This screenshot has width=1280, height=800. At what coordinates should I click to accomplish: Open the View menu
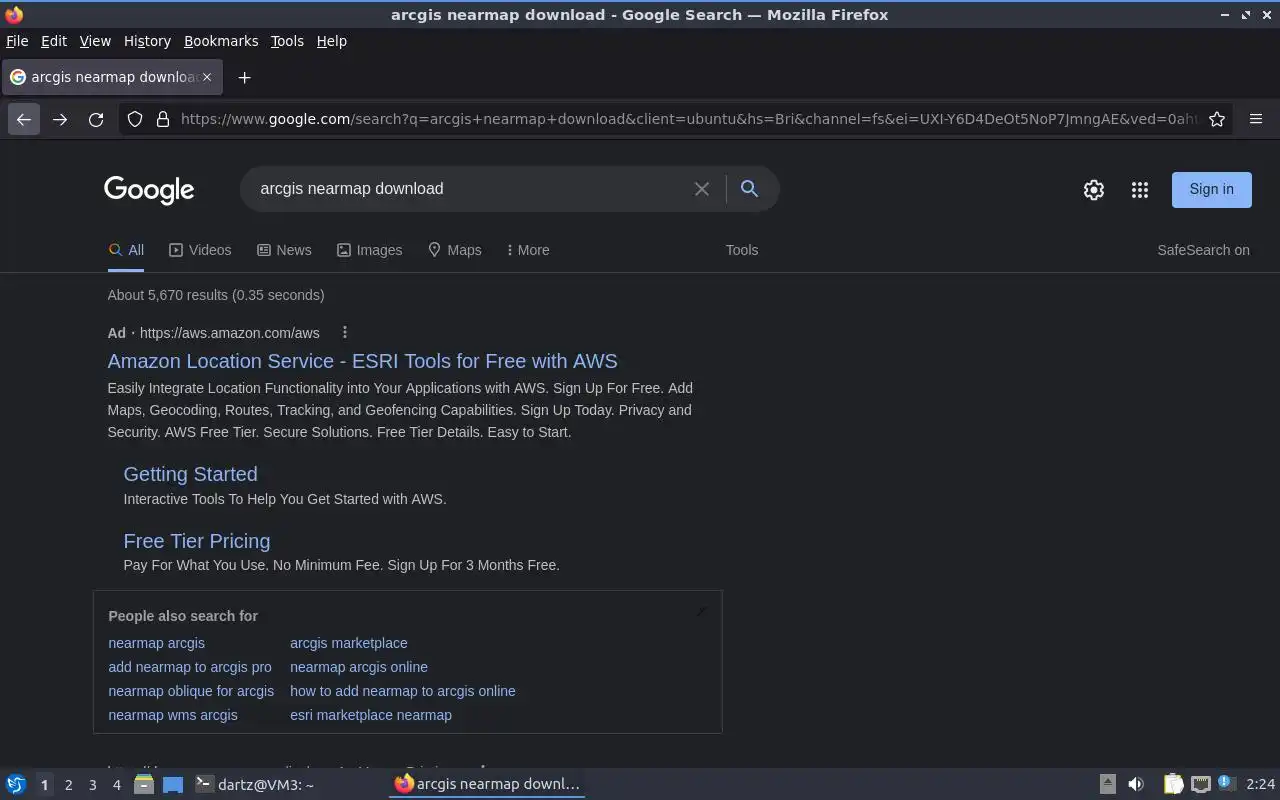(x=95, y=41)
